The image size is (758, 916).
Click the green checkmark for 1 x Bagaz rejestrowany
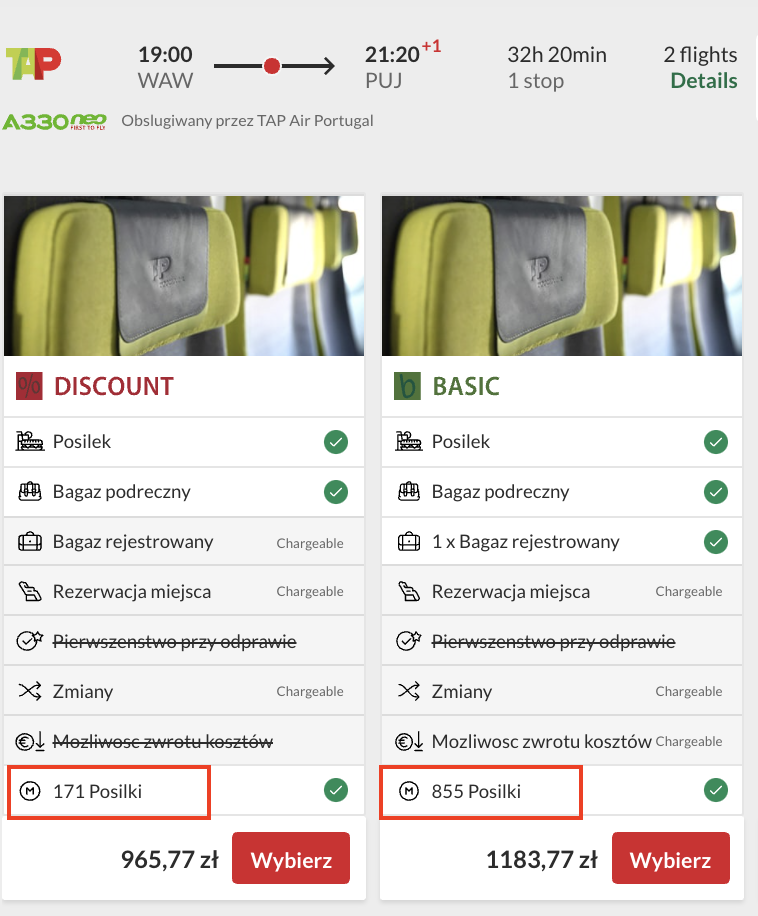(x=716, y=542)
